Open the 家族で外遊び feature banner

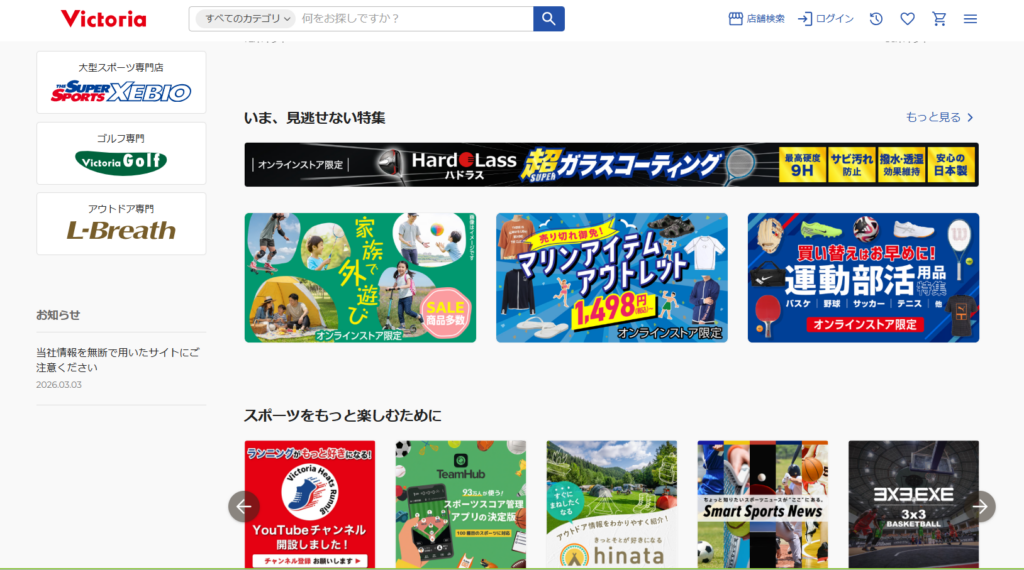coord(360,277)
